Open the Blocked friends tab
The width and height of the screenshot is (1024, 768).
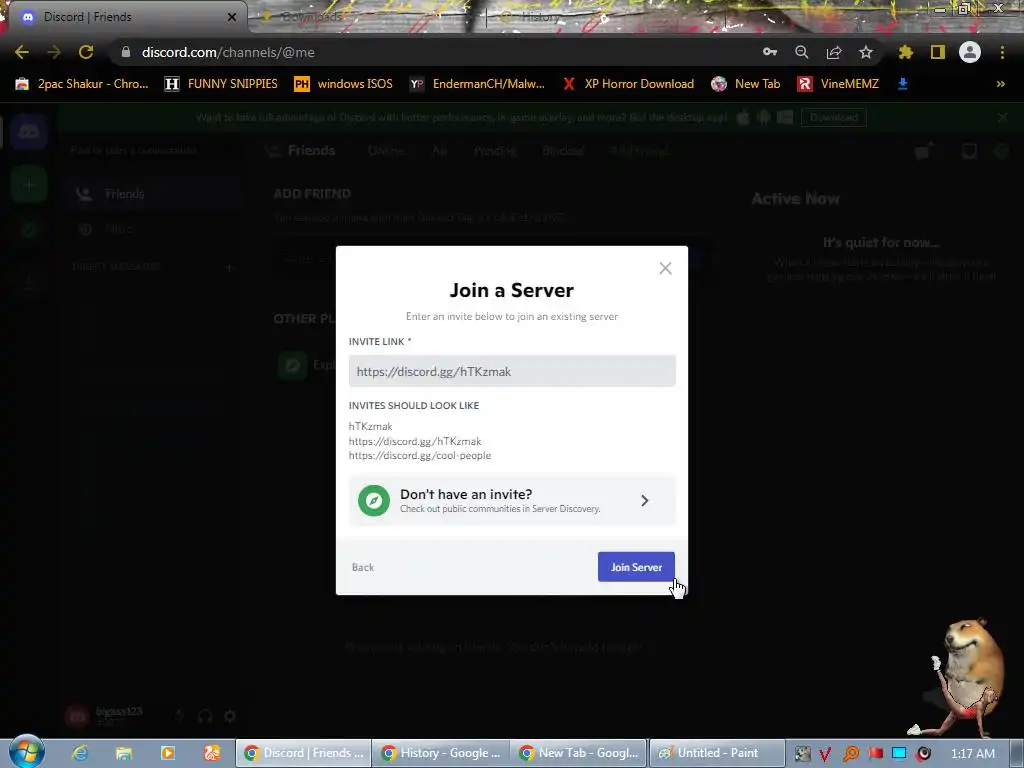click(563, 151)
